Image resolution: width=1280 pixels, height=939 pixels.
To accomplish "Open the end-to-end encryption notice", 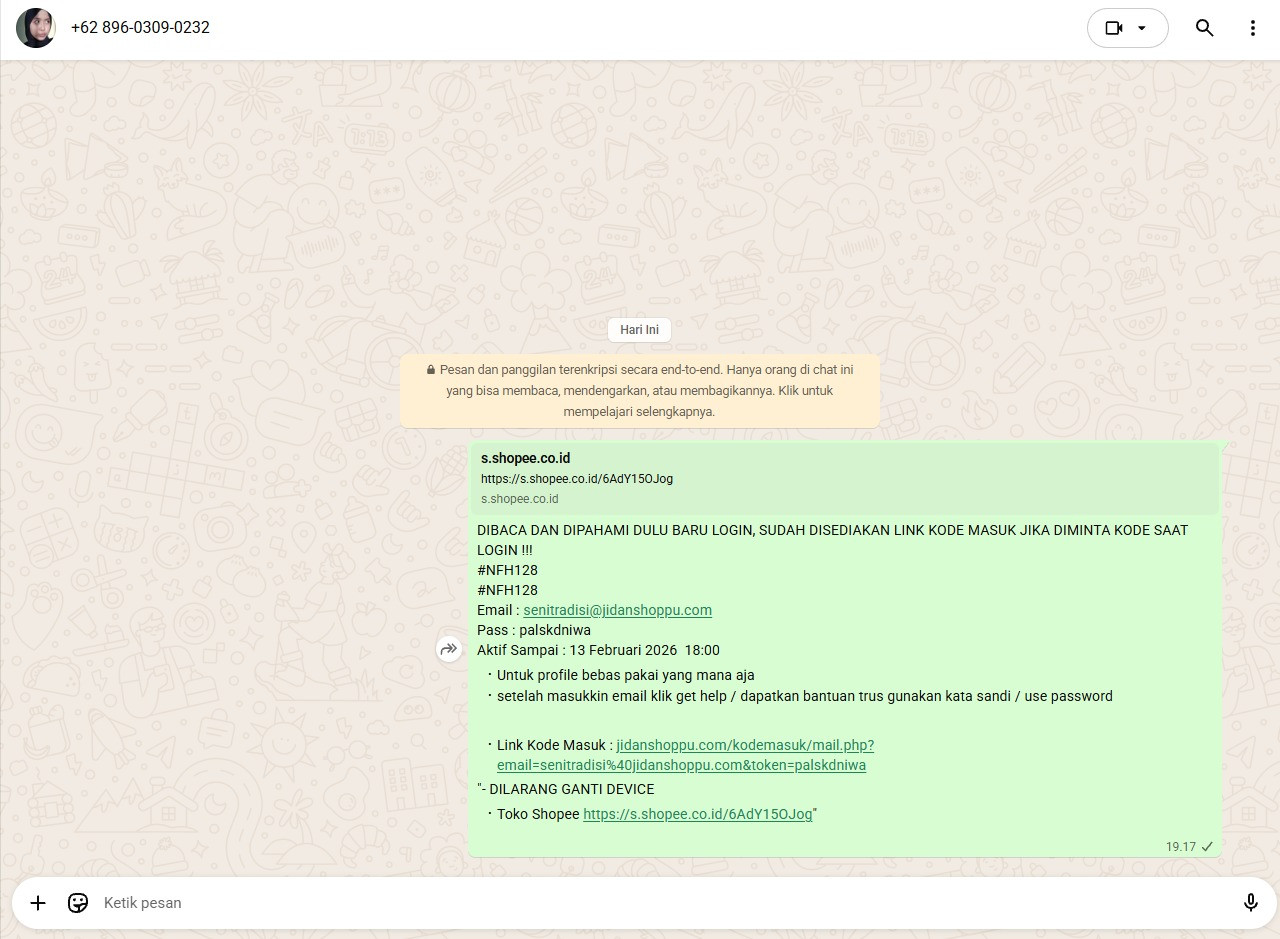I will click(640, 391).
